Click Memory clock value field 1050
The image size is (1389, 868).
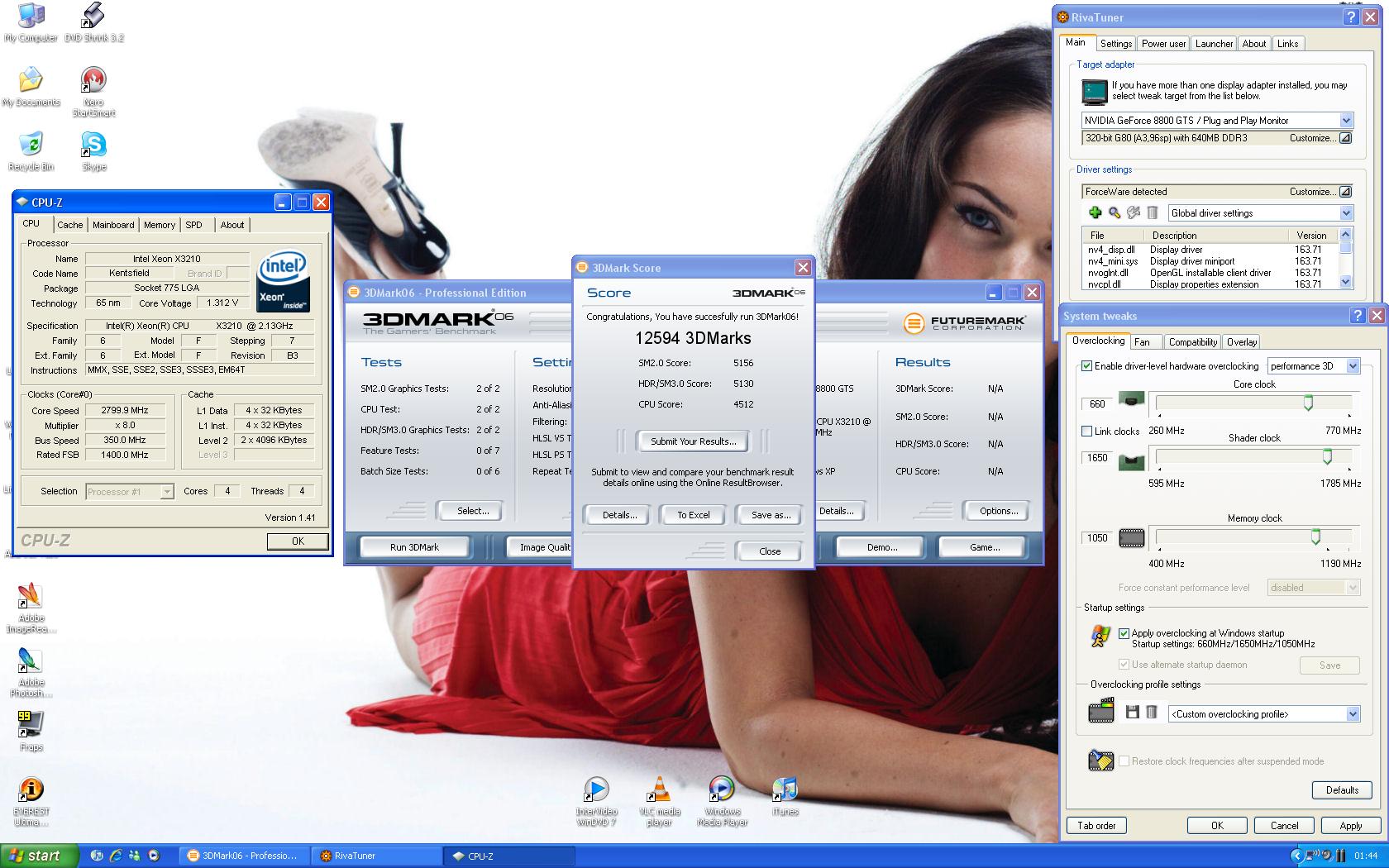[1097, 537]
